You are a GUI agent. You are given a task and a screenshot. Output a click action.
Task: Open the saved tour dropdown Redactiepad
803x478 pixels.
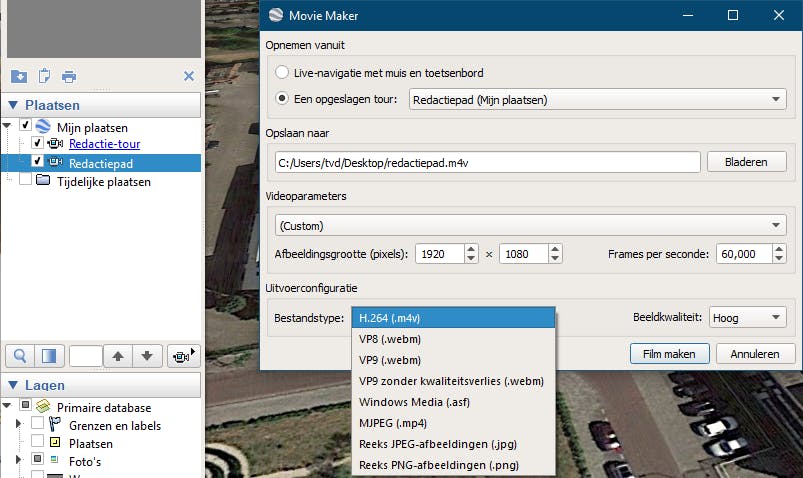coord(598,99)
